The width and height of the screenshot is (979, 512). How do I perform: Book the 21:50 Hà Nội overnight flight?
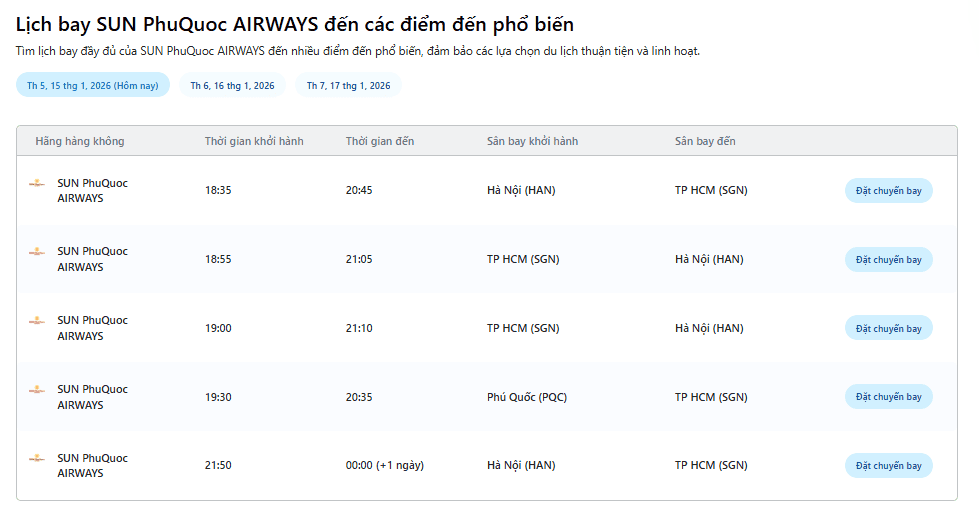tap(888, 466)
